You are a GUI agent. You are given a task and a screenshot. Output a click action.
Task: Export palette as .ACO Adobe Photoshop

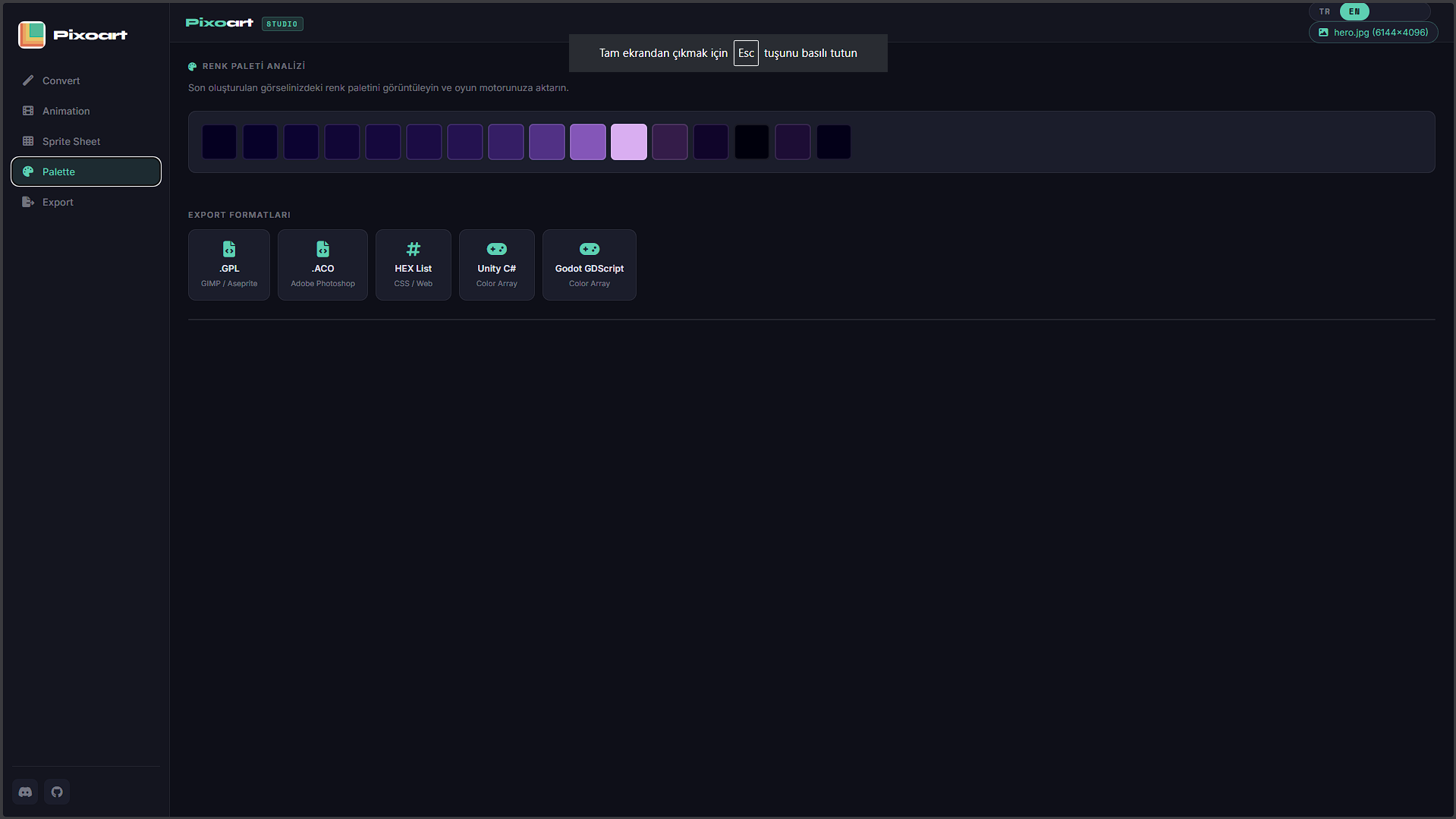[x=322, y=265]
